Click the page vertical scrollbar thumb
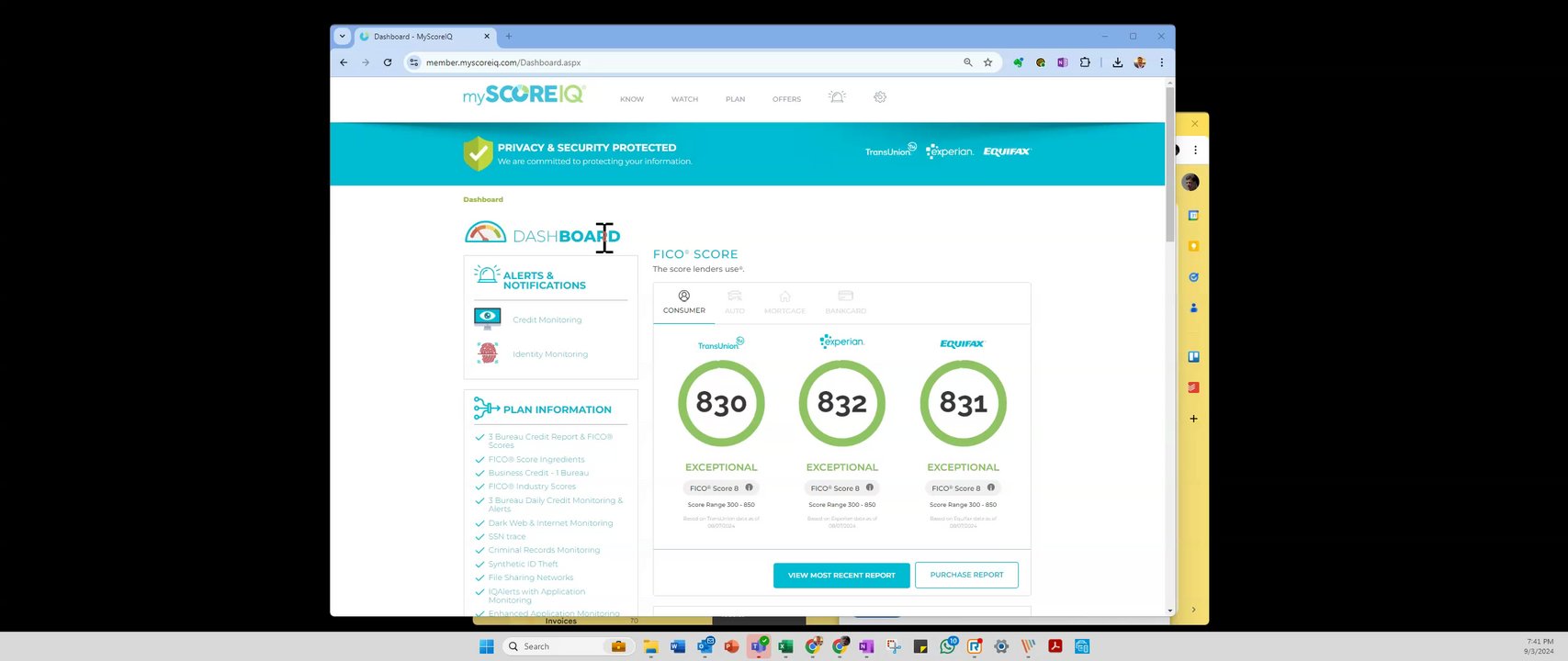This screenshot has width=1568, height=661. tap(1169, 165)
